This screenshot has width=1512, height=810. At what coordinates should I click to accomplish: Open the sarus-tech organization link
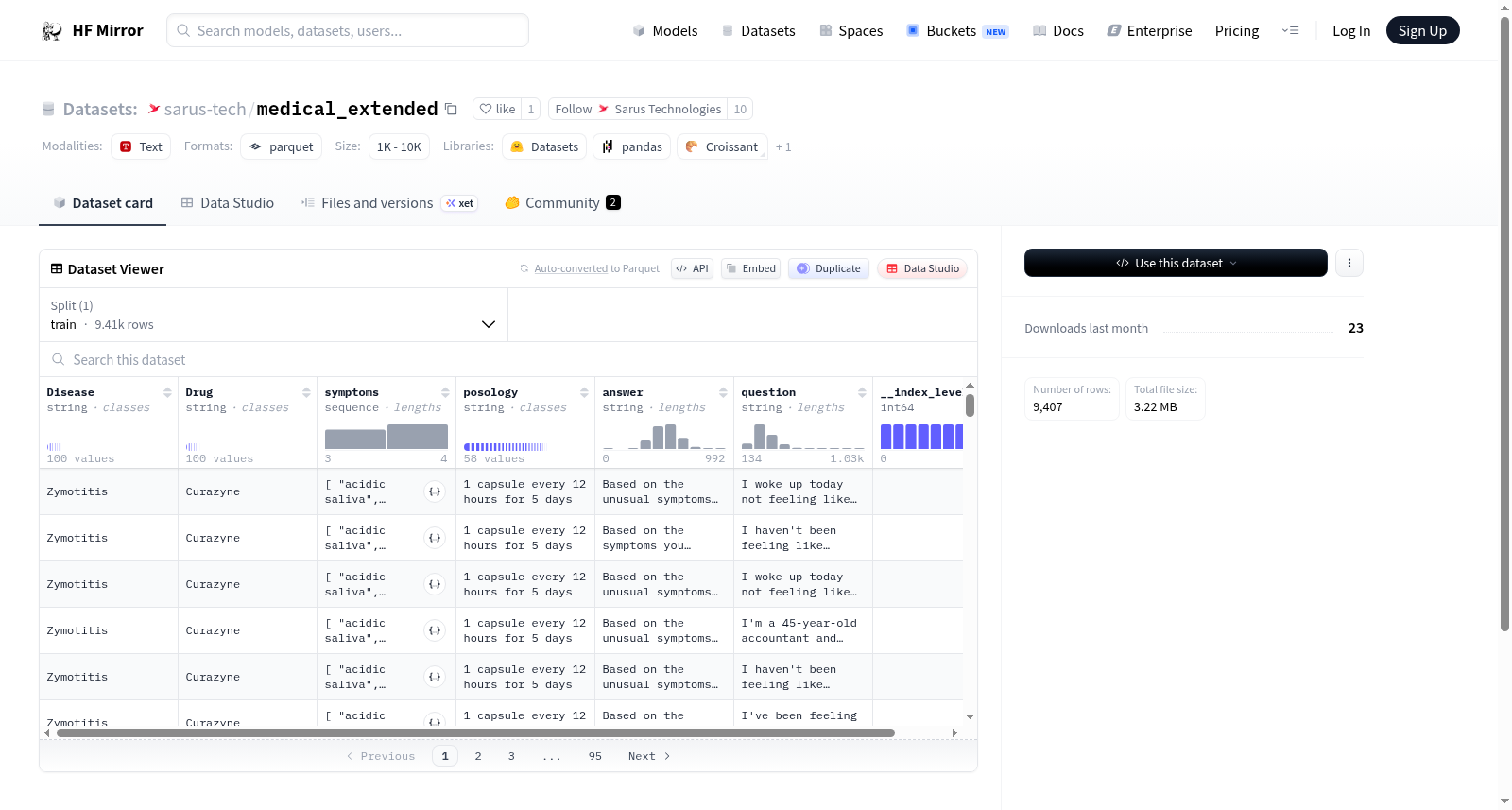205,110
